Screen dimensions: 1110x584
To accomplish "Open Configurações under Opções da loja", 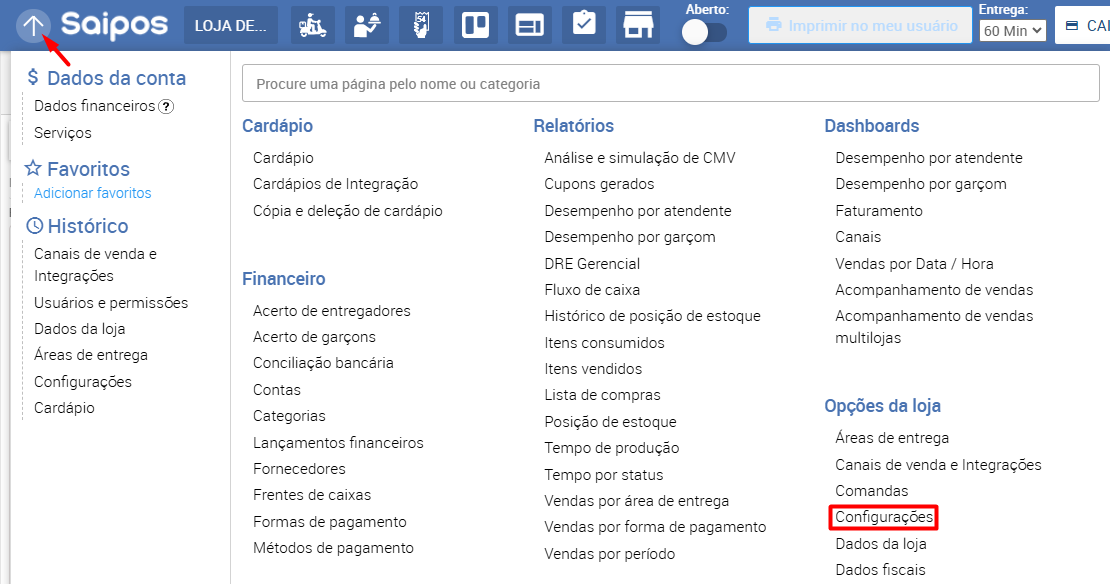I will point(884,517).
